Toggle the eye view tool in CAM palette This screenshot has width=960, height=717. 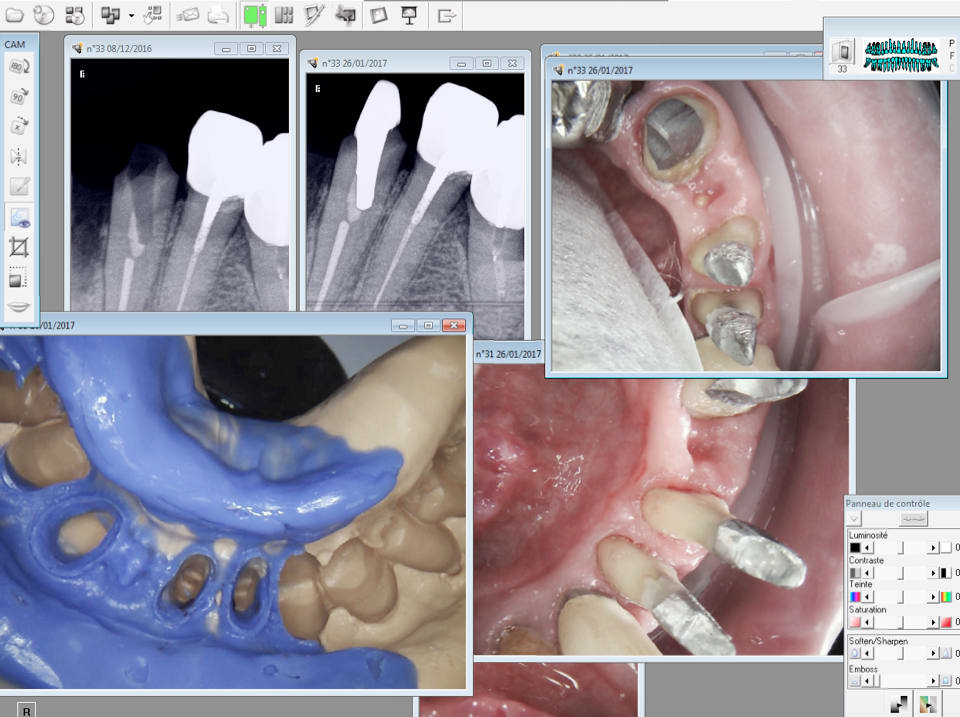coord(18,217)
